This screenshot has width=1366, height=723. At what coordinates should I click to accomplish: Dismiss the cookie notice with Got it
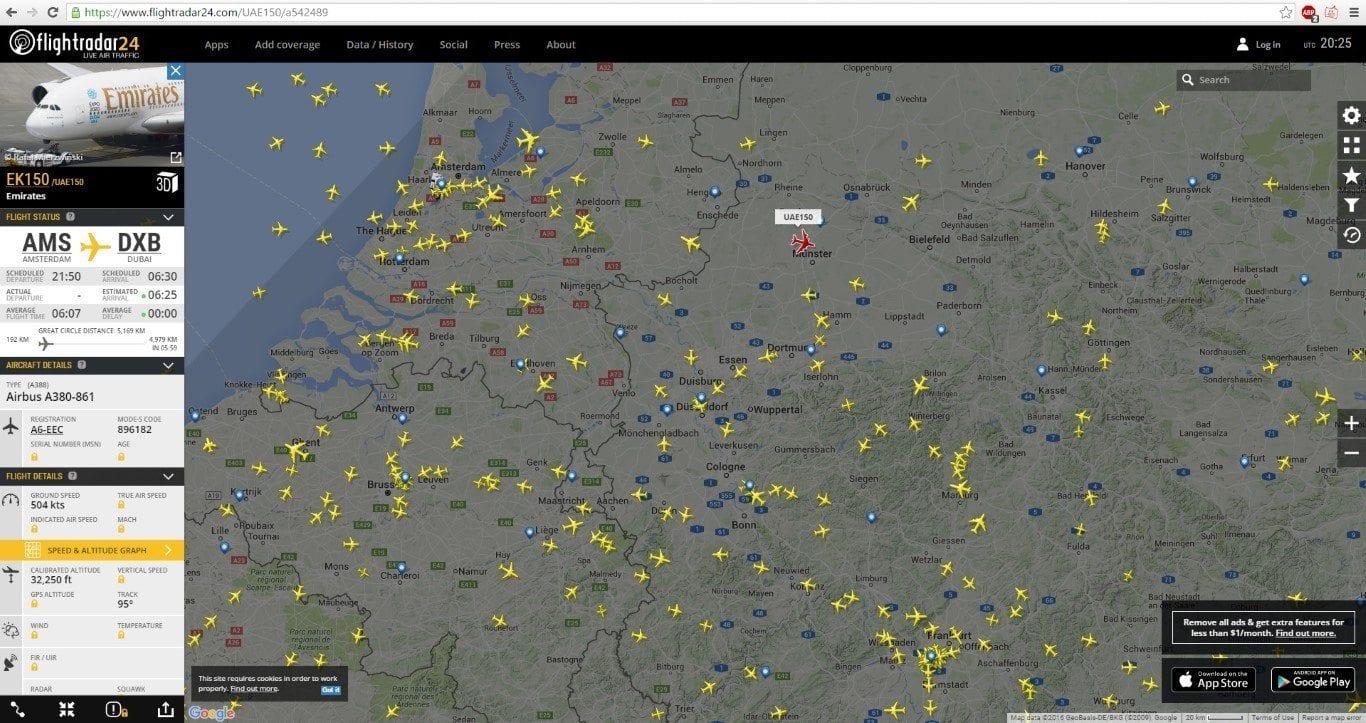pos(330,689)
